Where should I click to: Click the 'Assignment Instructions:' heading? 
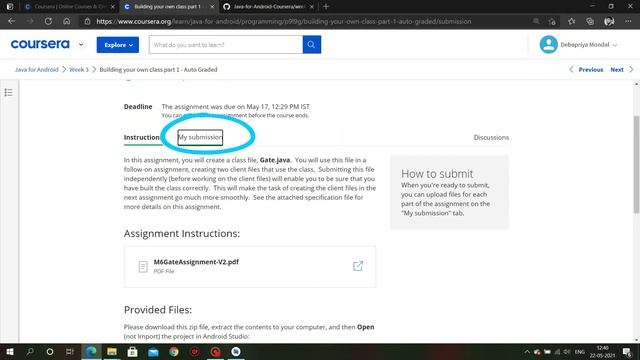pyautogui.click(x=182, y=233)
